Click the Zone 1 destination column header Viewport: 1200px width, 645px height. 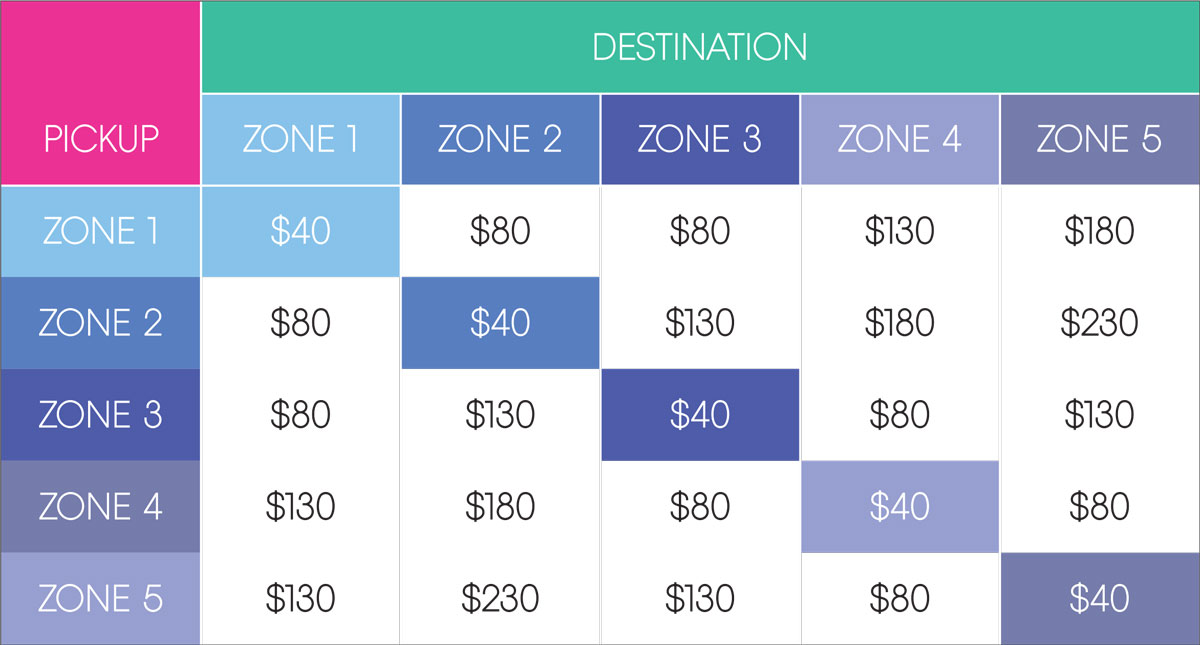click(300, 140)
